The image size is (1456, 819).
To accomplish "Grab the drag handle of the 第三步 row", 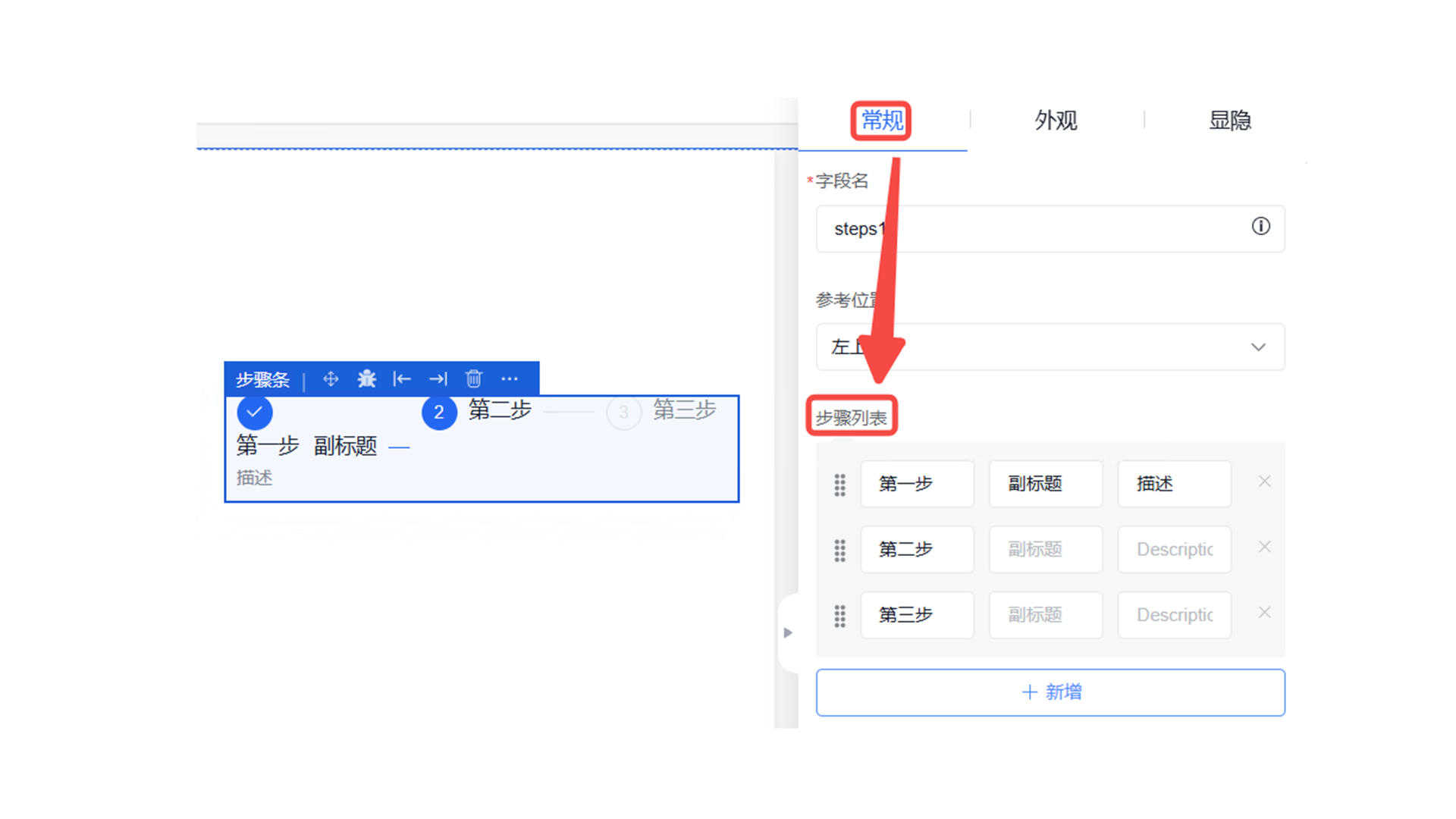I will pyautogui.click(x=839, y=616).
